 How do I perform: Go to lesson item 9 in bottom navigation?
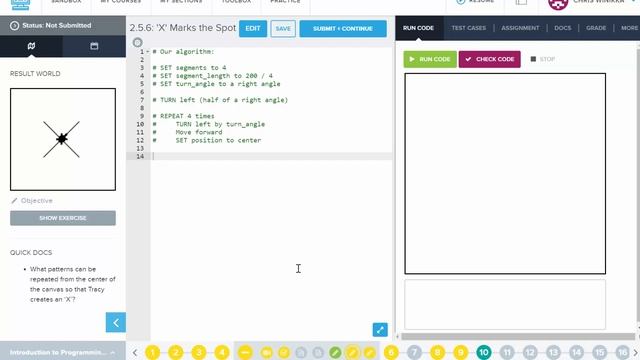[x=460, y=352]
